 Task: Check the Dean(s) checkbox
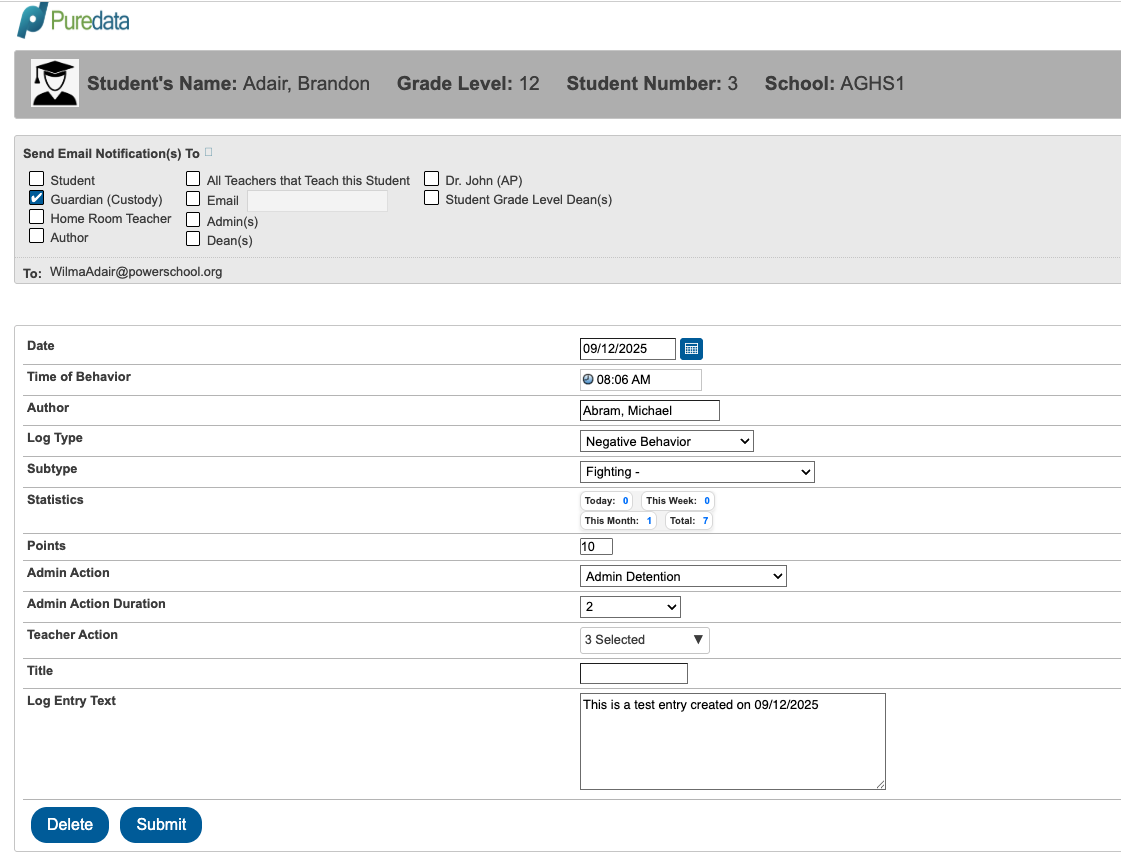pos(193,239)
